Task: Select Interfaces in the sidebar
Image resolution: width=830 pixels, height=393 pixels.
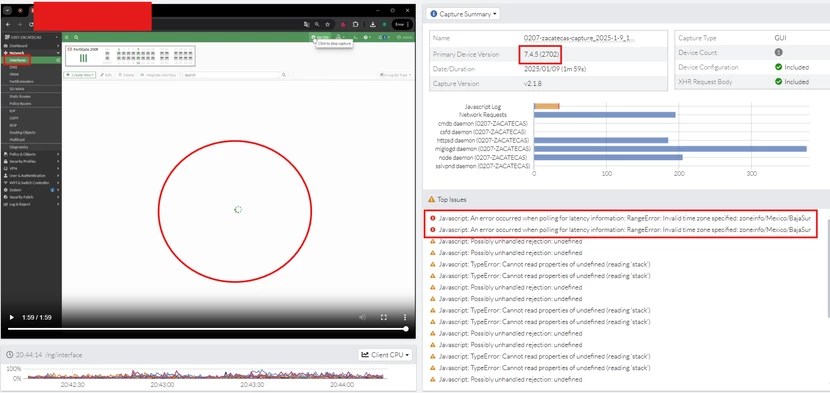Action: pyautogui.click(x=18, y=60)
